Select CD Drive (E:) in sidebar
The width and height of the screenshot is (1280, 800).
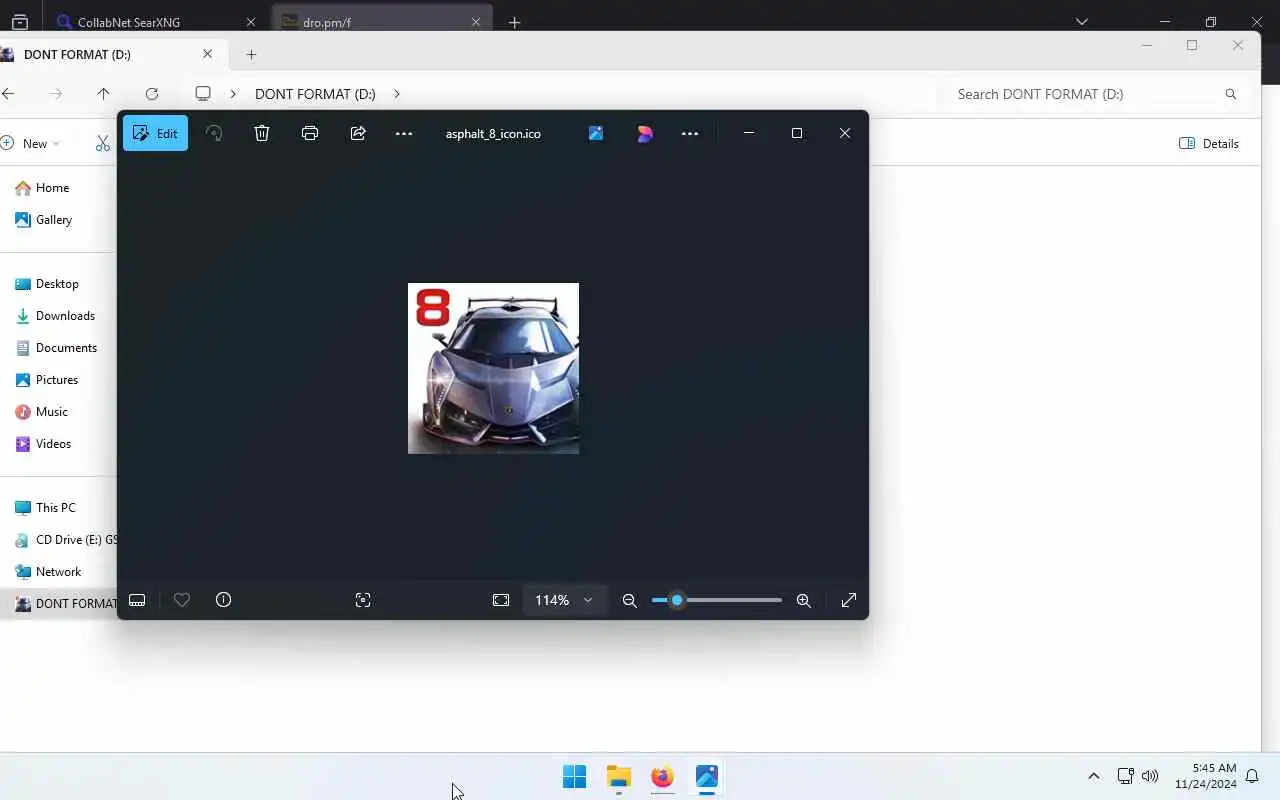[66, 539]
